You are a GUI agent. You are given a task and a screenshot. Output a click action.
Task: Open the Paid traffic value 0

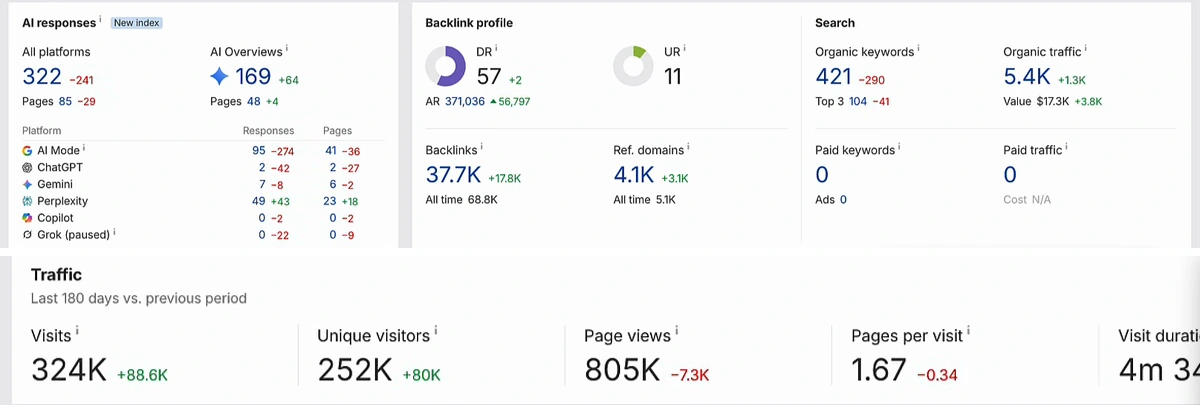pos(1010,175)
